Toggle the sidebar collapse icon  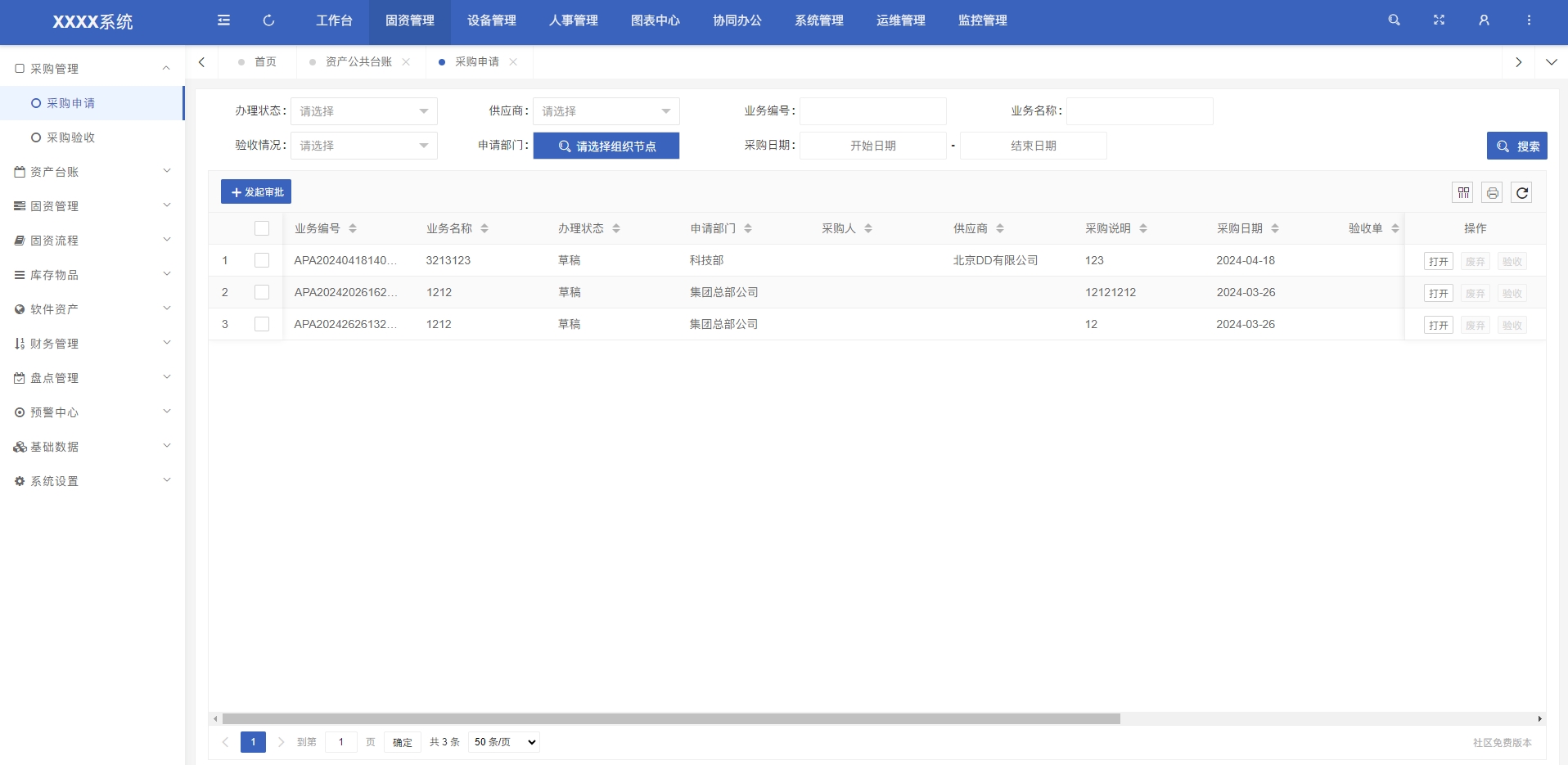(223, 20)
